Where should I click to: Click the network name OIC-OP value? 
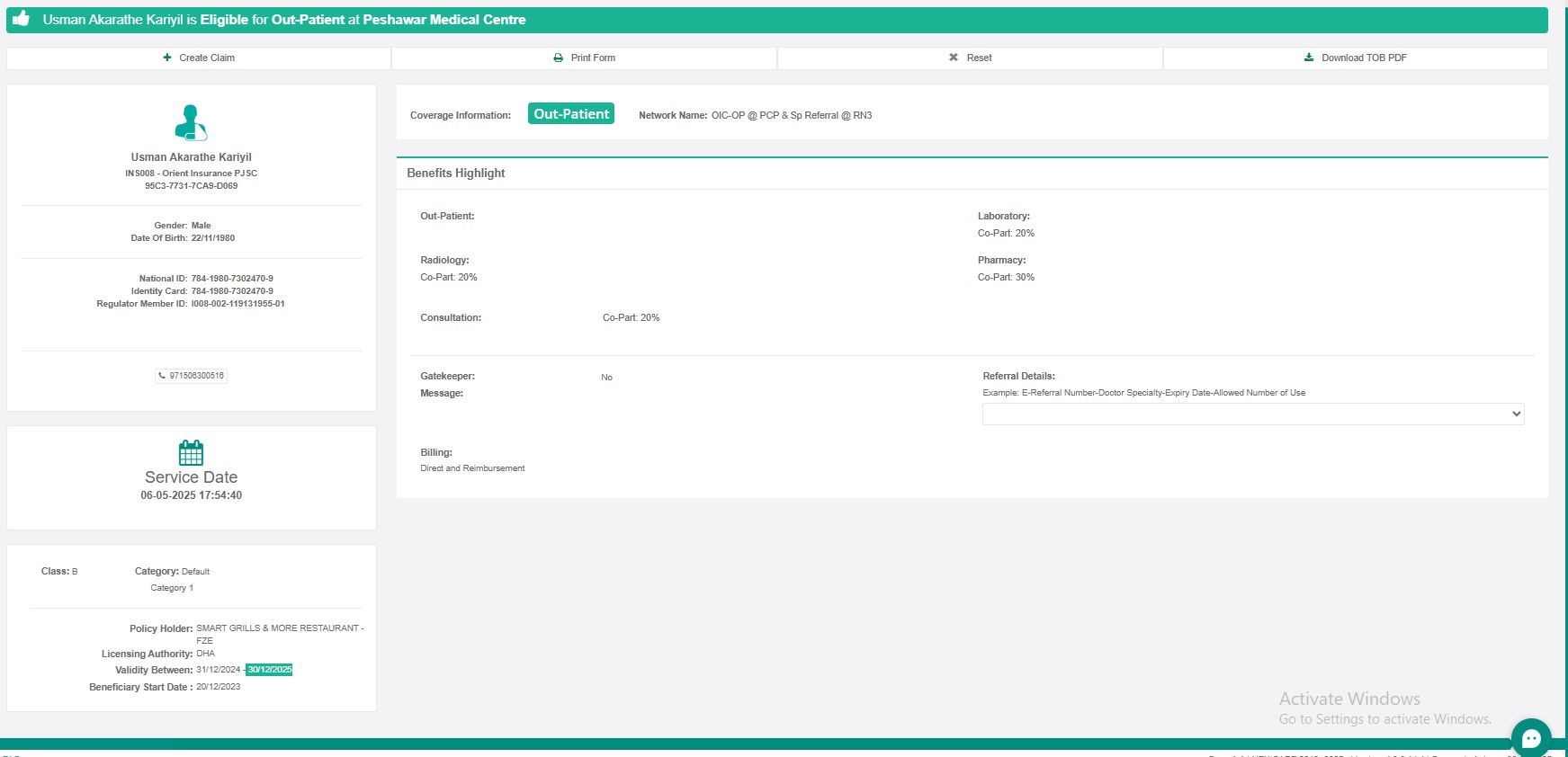(791, 116)
